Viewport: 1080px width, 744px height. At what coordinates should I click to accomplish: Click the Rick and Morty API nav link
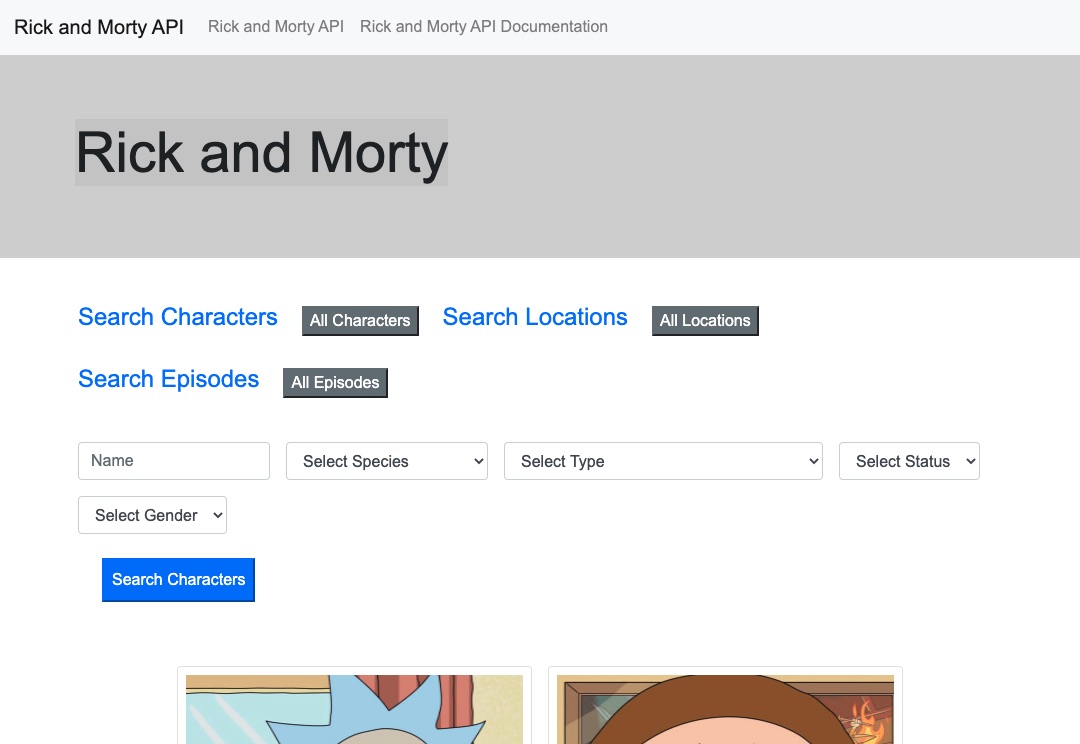pyautogui.click(x=275, y=26)
